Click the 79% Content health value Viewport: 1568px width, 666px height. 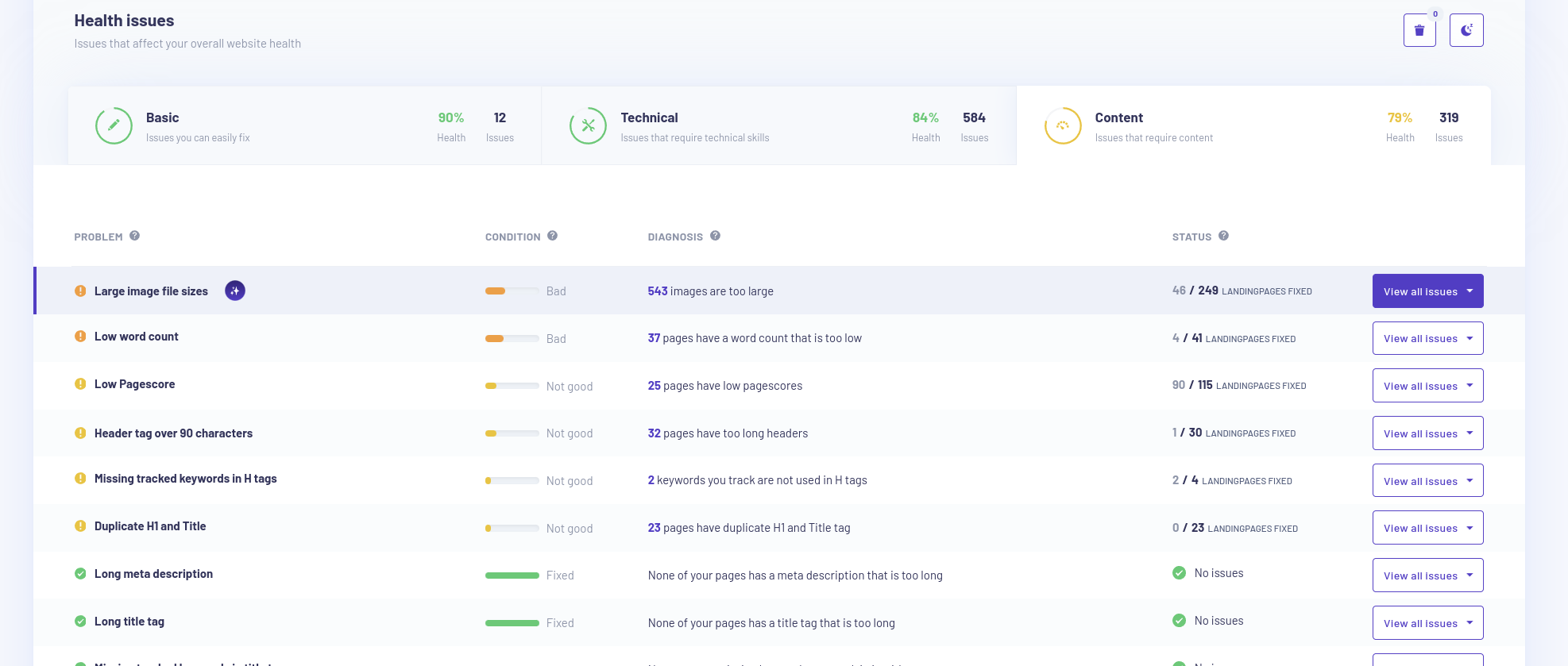1400,117
